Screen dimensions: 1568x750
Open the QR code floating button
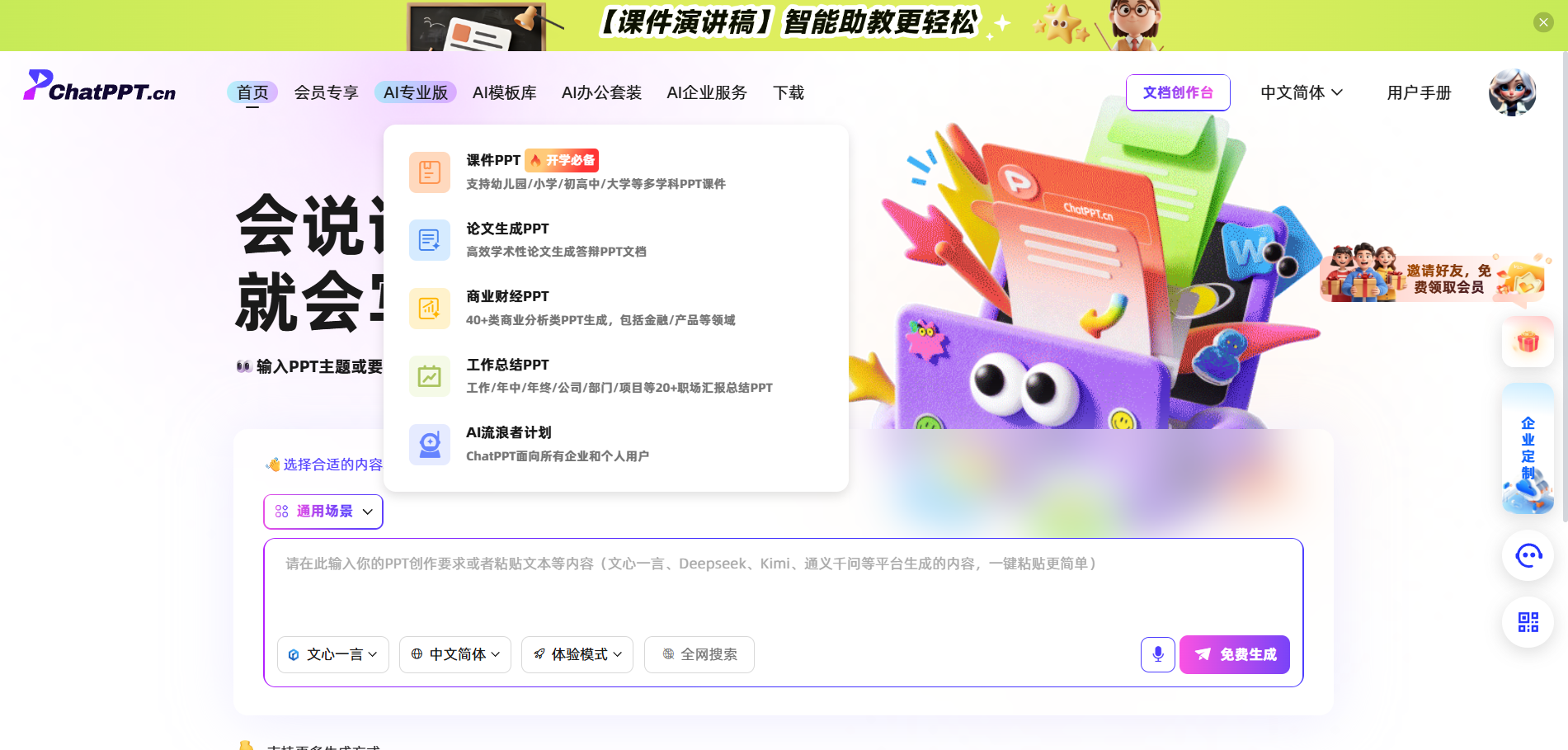(1528, 622)
